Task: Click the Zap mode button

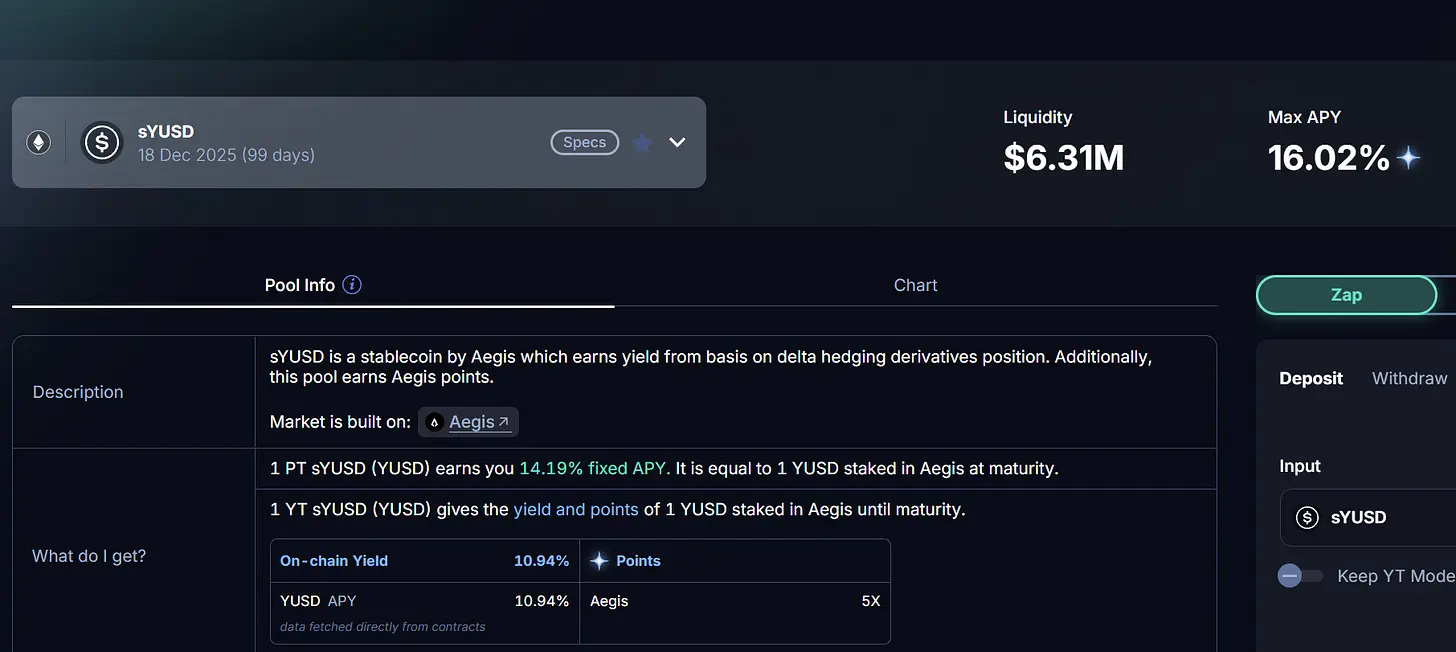Action: click(1346, 295)
